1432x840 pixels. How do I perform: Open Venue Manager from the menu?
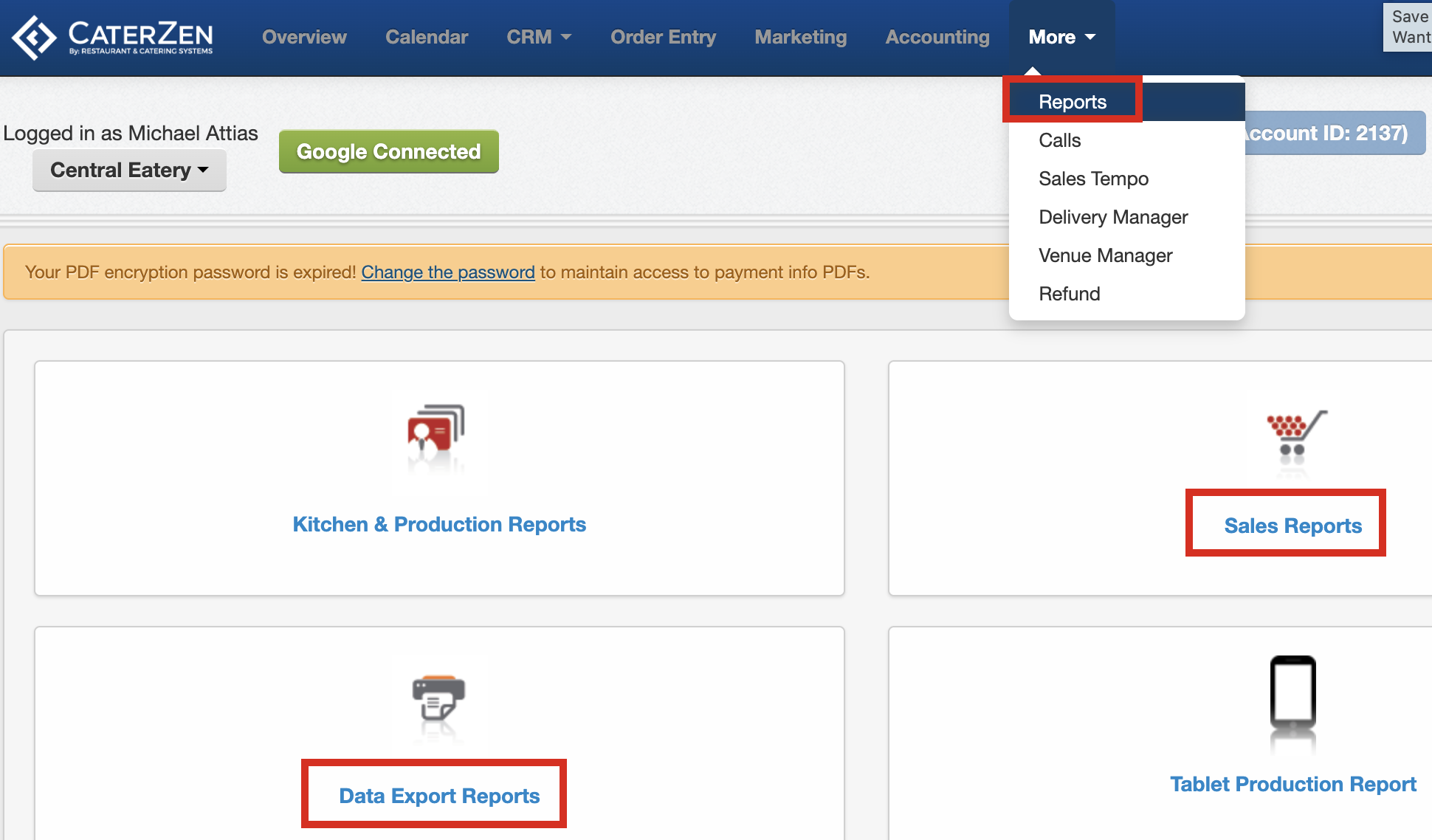coord(1105,255)
